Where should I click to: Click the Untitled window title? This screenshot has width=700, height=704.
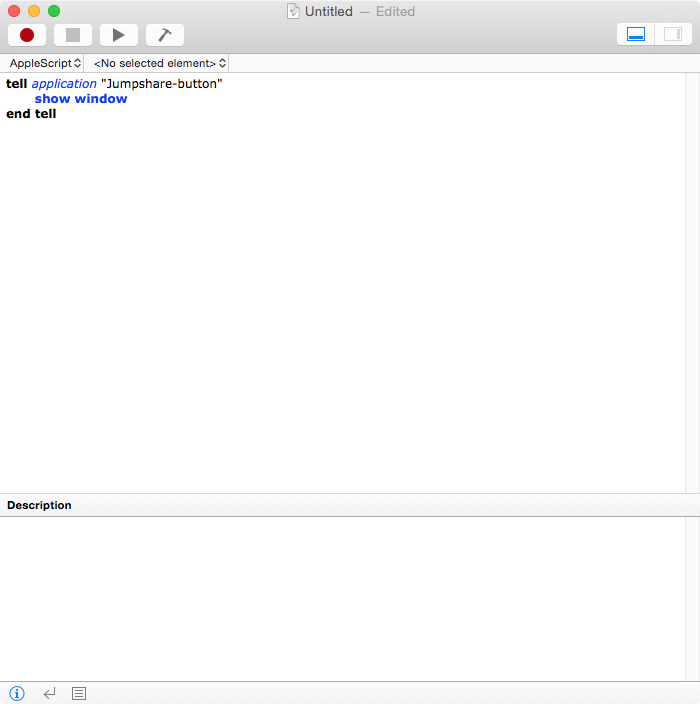click(x=329, y=11)
